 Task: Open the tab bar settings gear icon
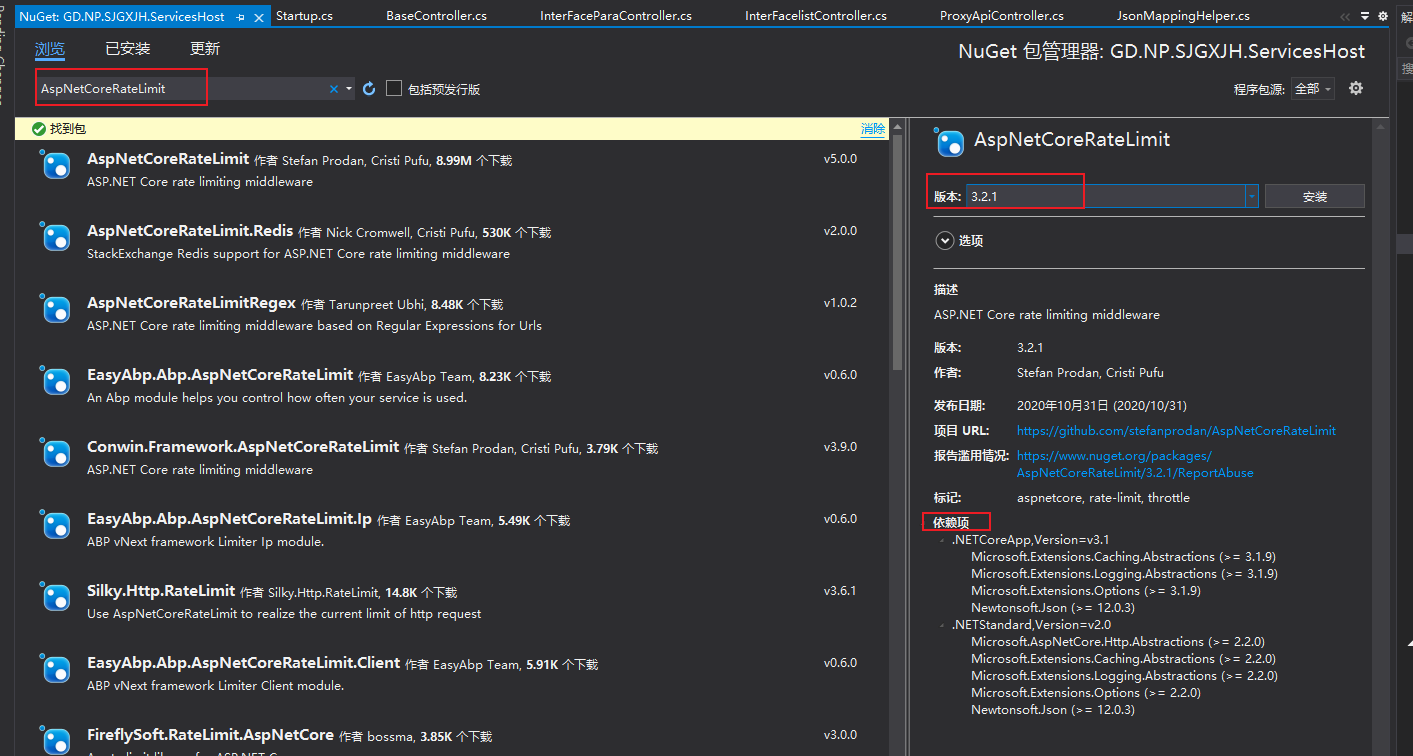click(x=1384, y=17)
